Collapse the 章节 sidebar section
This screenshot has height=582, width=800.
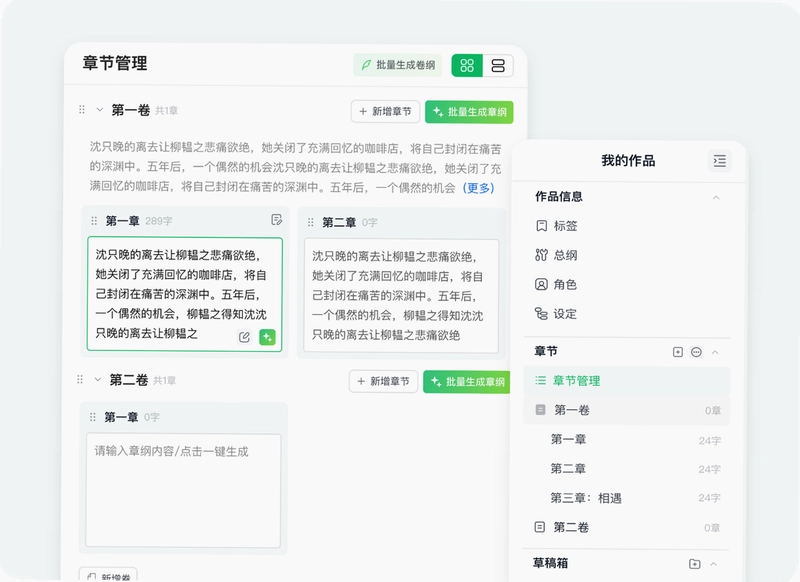(x=715, y=352)
